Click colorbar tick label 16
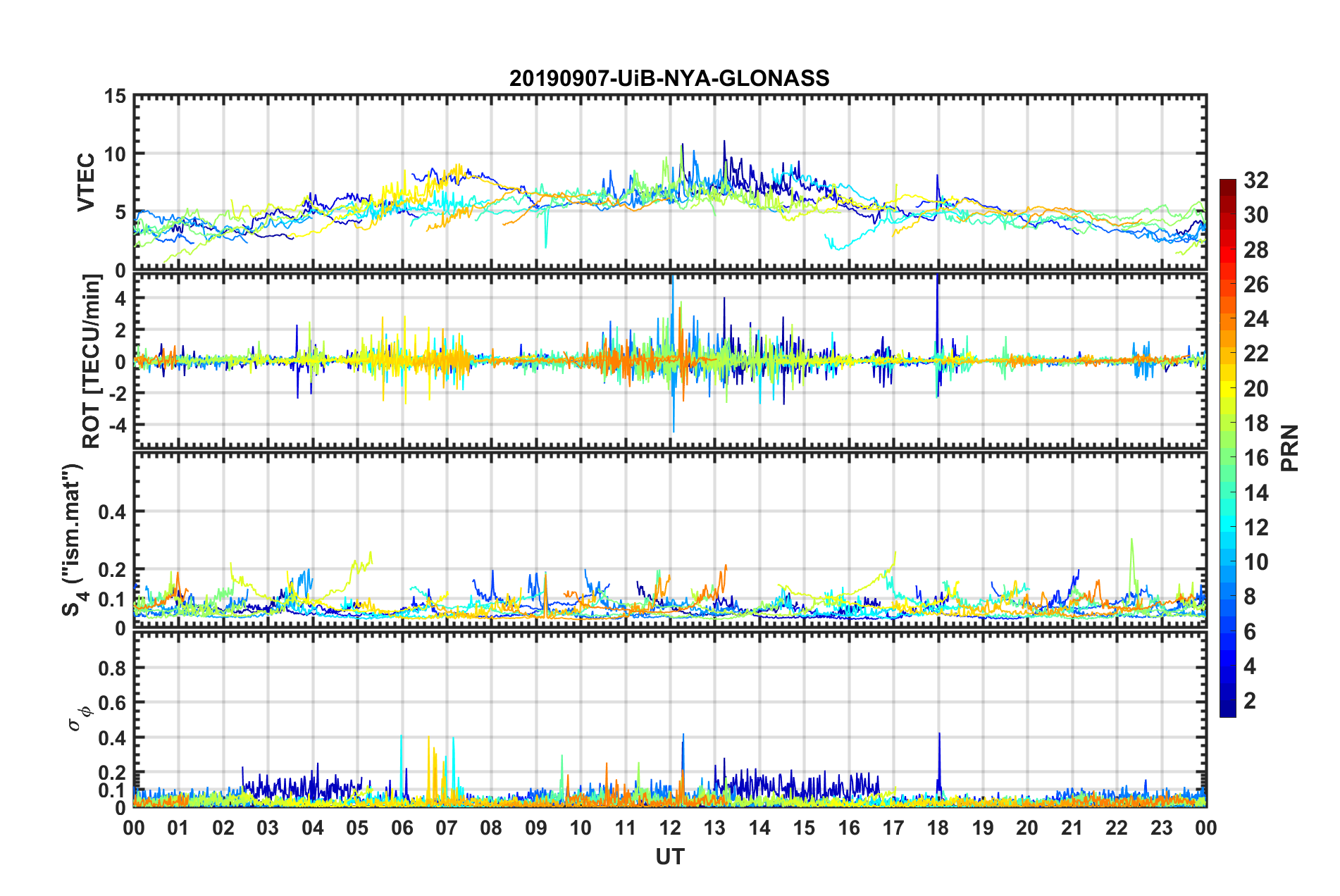This screenshot has width=1340, height=896. [x=1256, y=458]
